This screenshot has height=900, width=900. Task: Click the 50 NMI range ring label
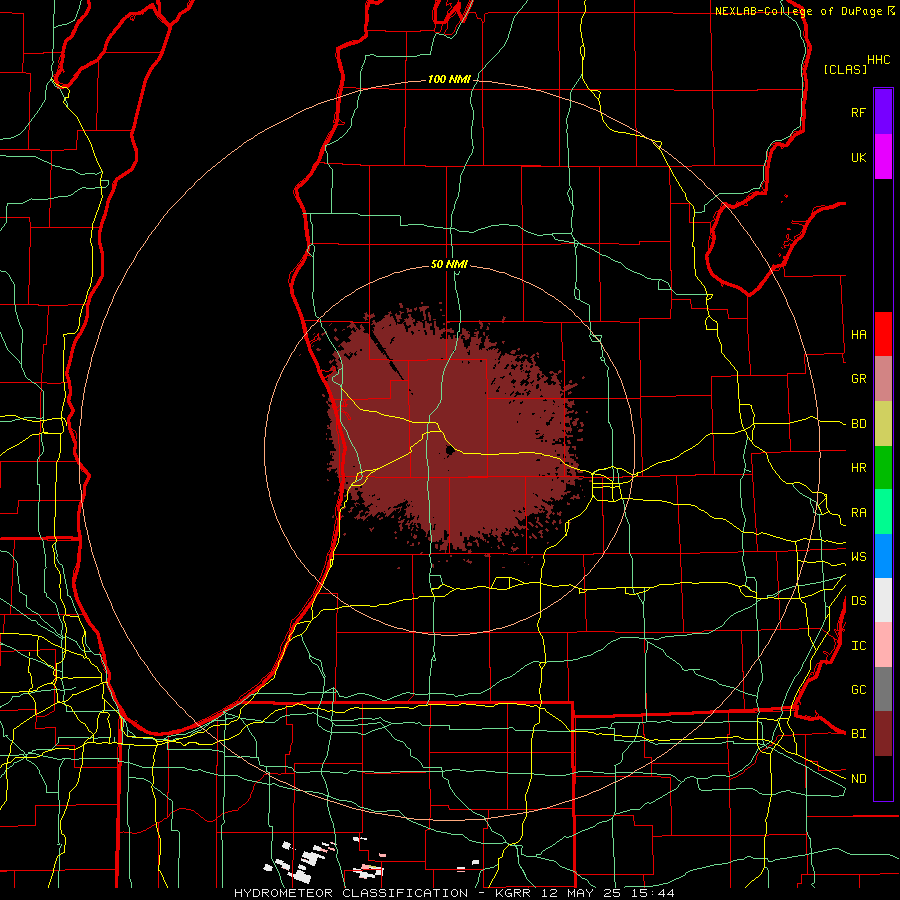[x=449, y=265]
